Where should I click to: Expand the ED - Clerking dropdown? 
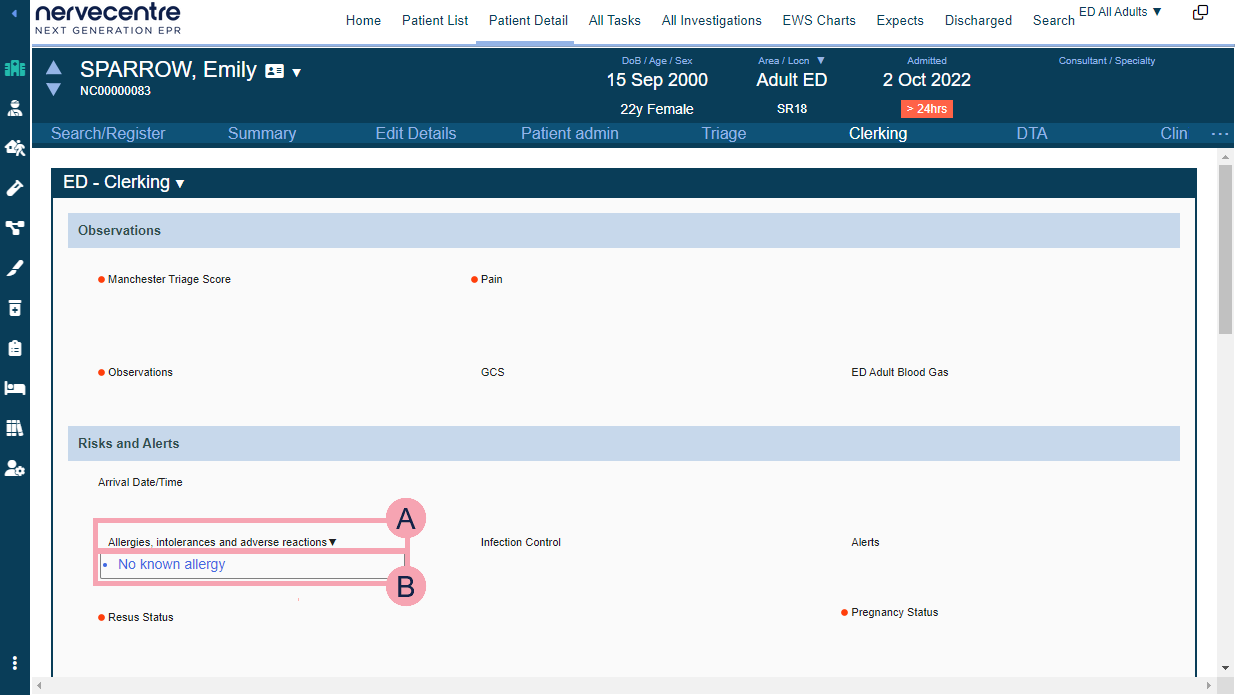pyautogui.click(x=180, y=184)
